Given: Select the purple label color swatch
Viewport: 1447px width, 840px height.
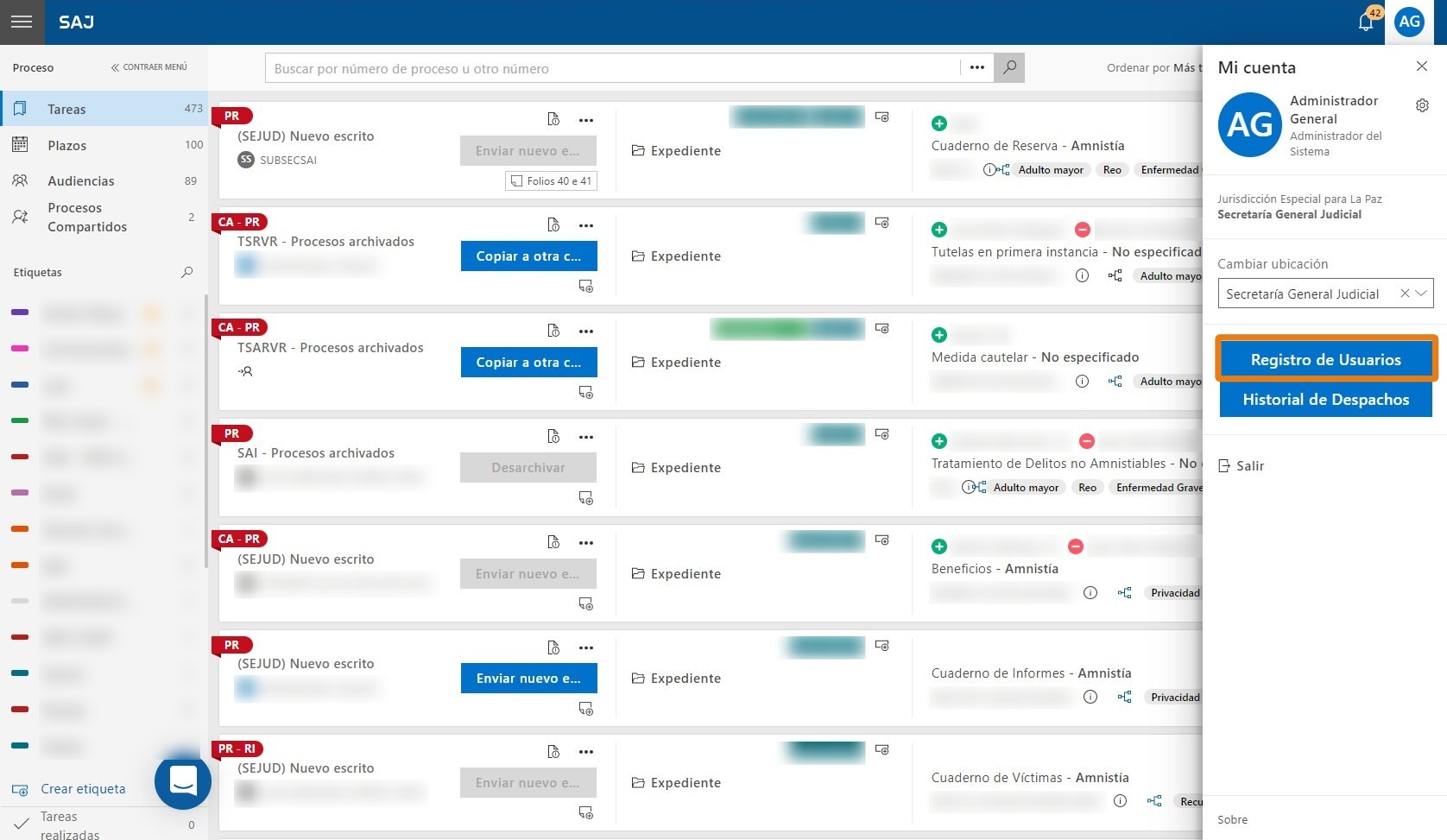Looking at the screenshot, I should [20, 313].
